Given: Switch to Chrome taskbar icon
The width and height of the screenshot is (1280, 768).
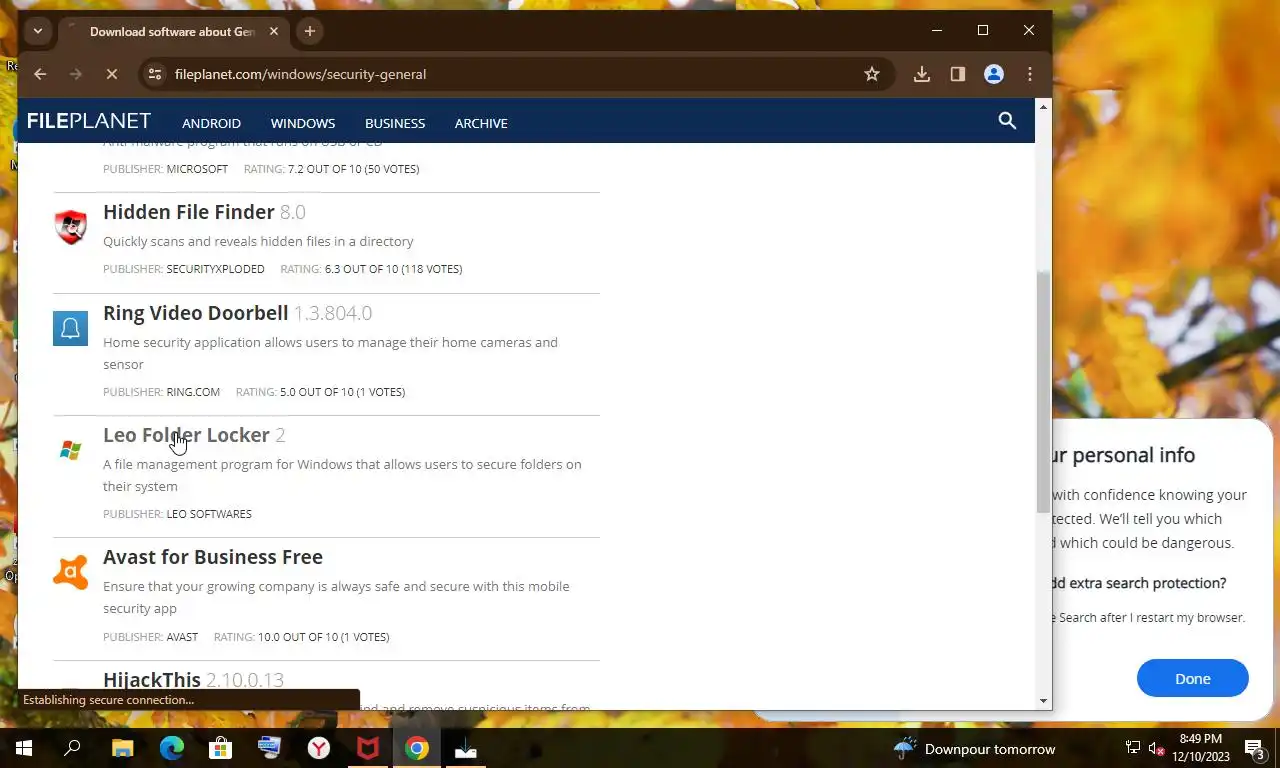Looking at the screenshot, I should (417, 748).
